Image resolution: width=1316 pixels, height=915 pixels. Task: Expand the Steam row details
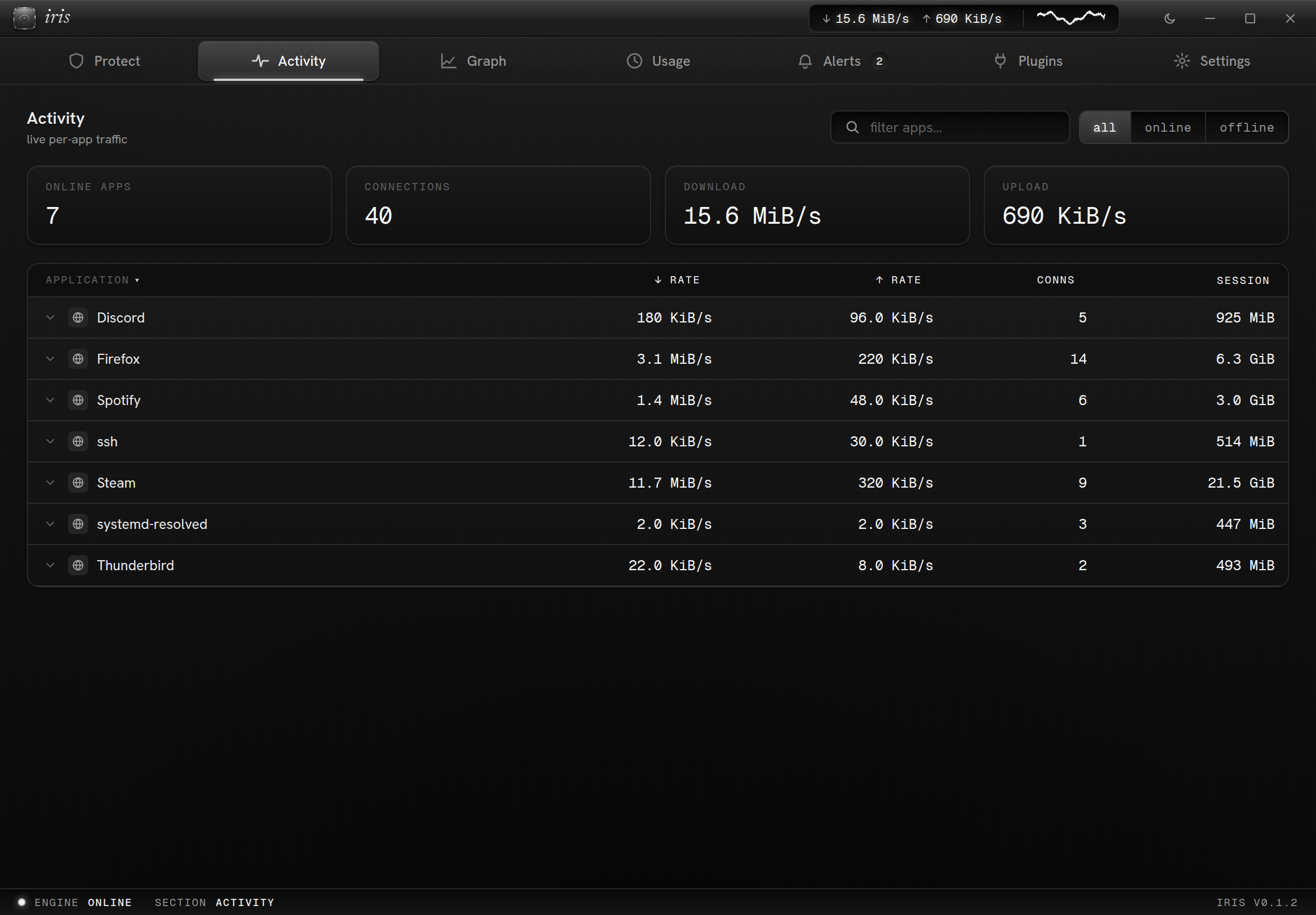50,483
